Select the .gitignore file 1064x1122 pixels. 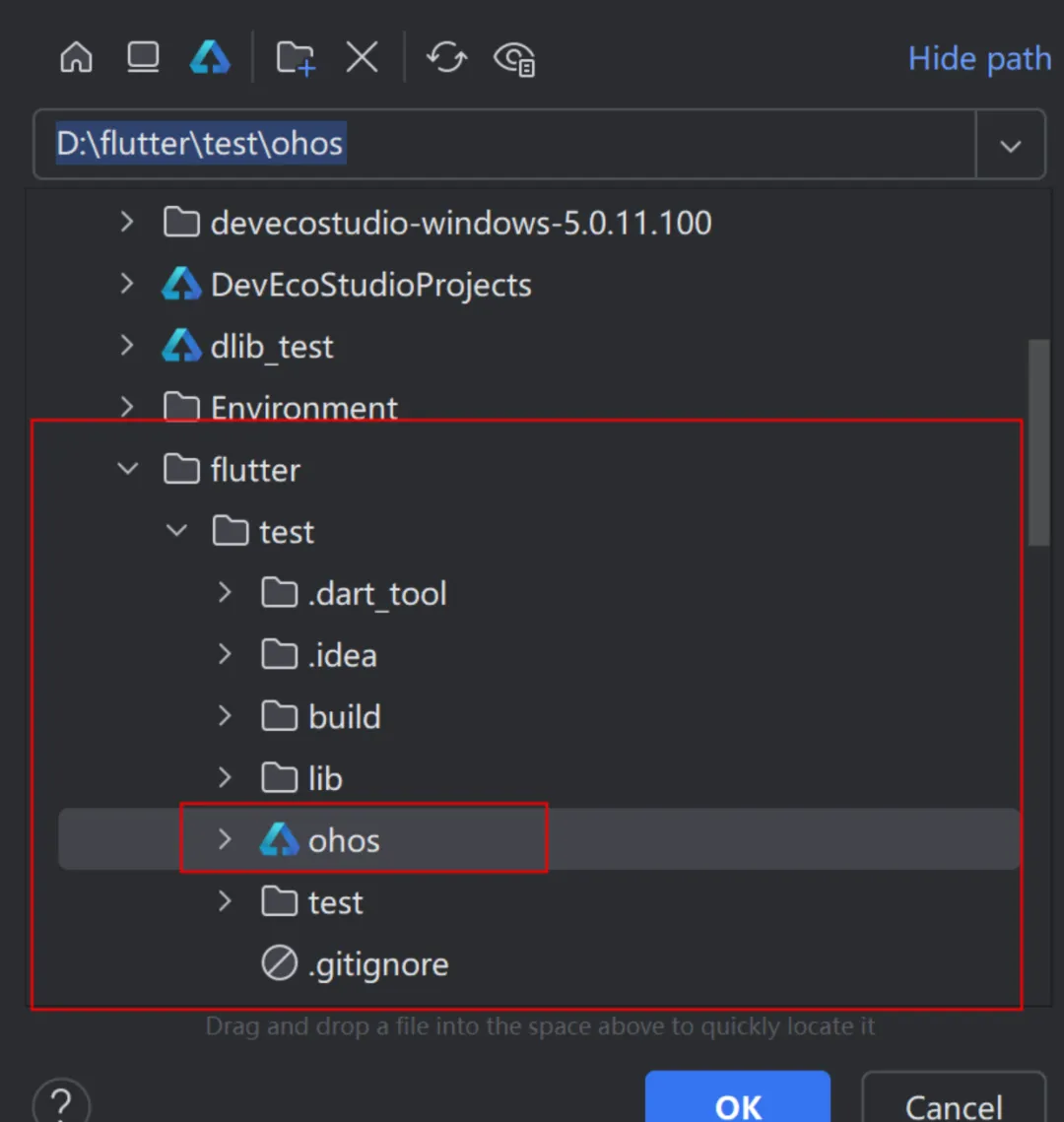click(x=377, y=964)
